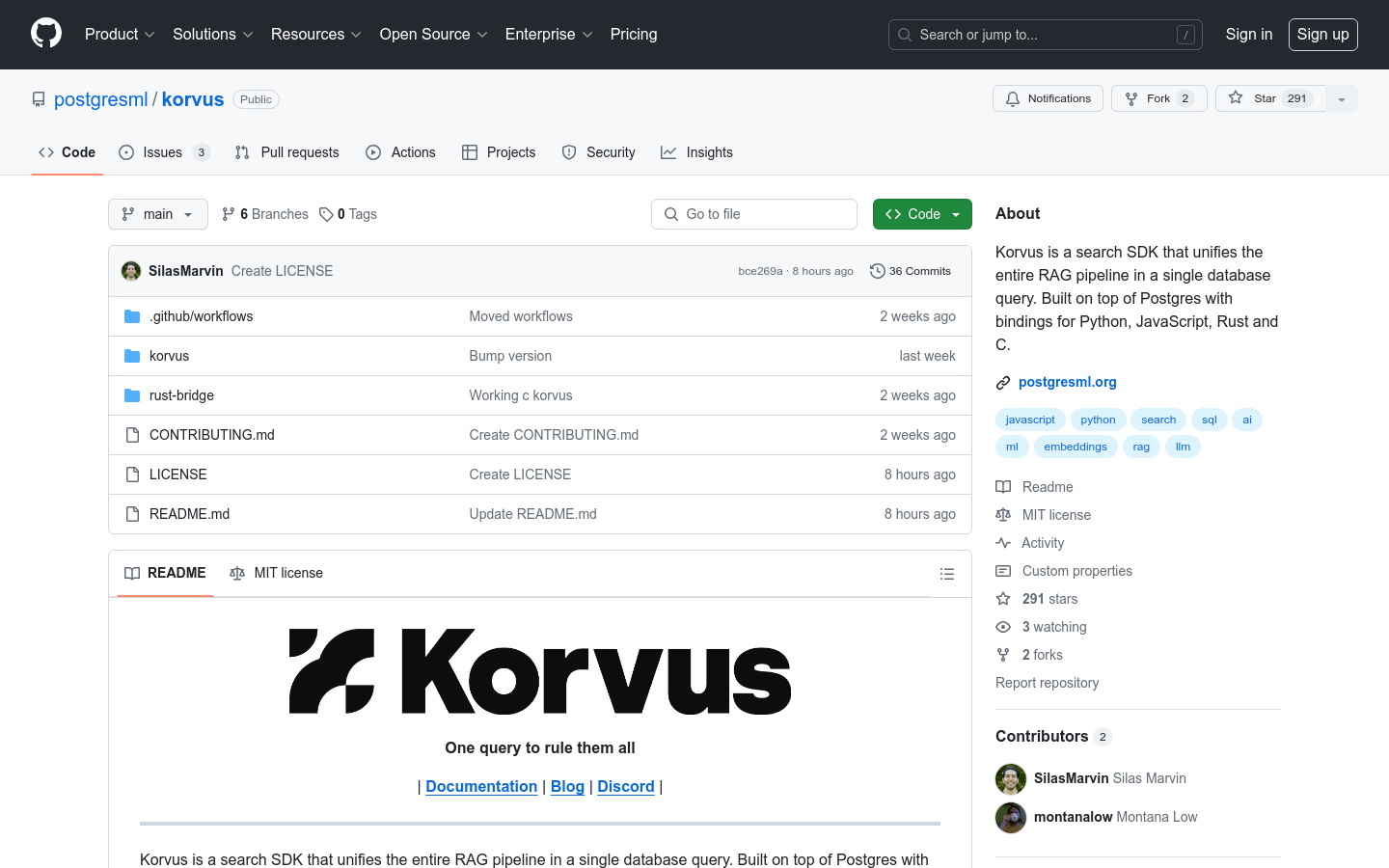Click SilasMarvin avatar in commit header

(131, 271)
